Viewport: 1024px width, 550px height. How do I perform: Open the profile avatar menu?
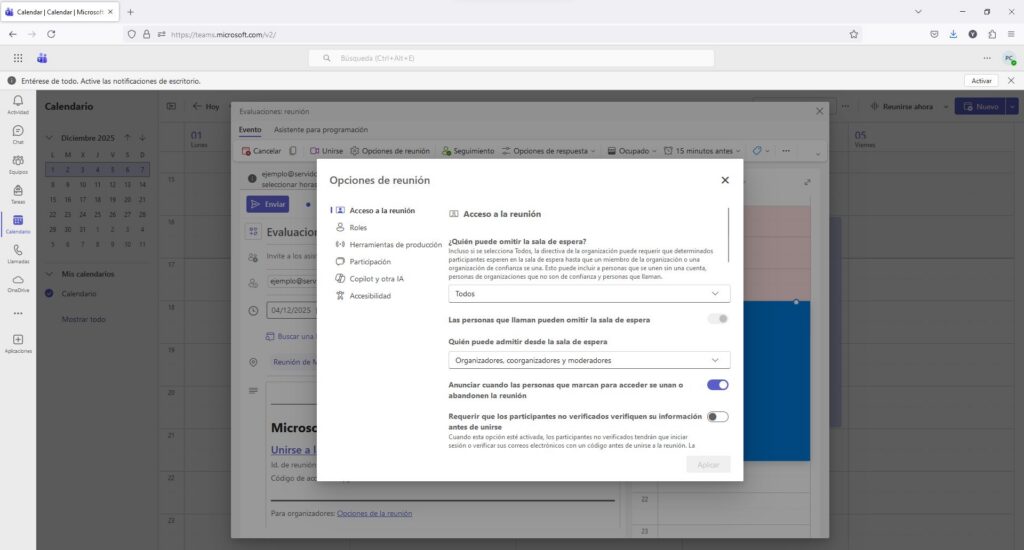(1010, 59)
